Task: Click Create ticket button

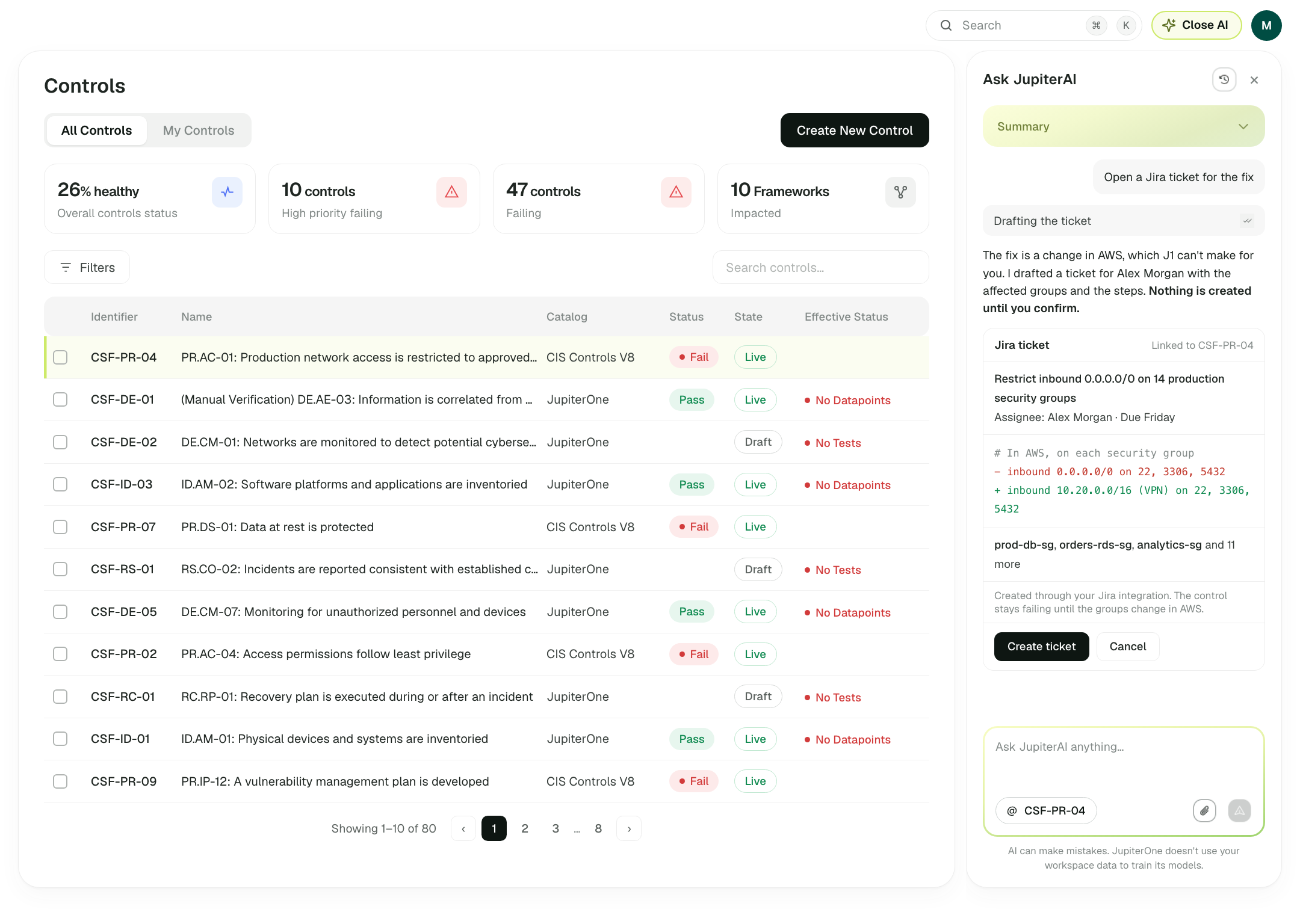Action: (x=1041, y=647)
